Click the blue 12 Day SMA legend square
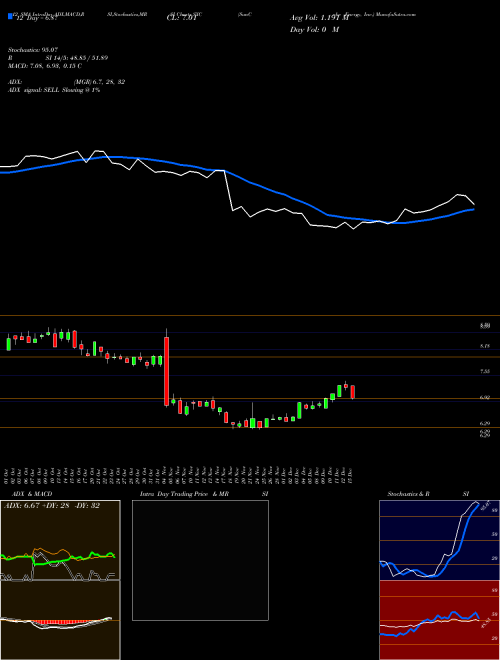 [10, 16]
